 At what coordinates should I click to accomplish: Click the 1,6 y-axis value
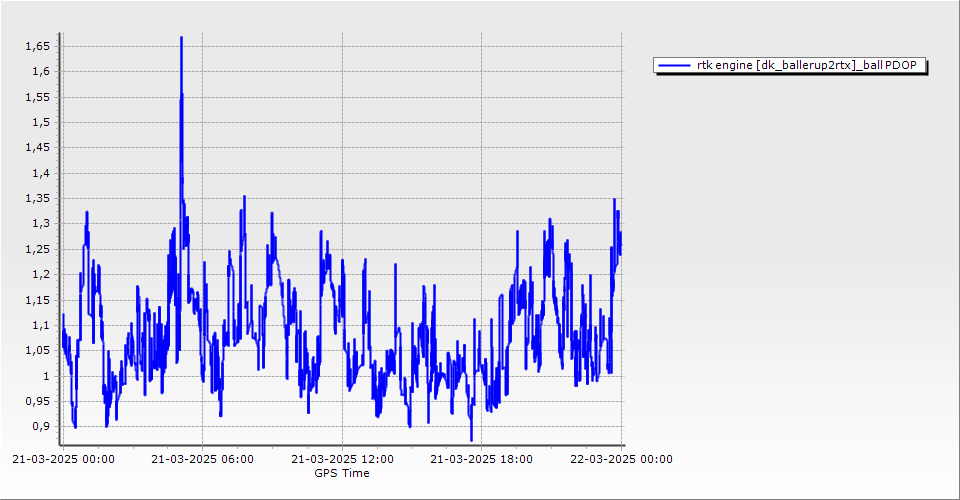click(x=41, y=72)
